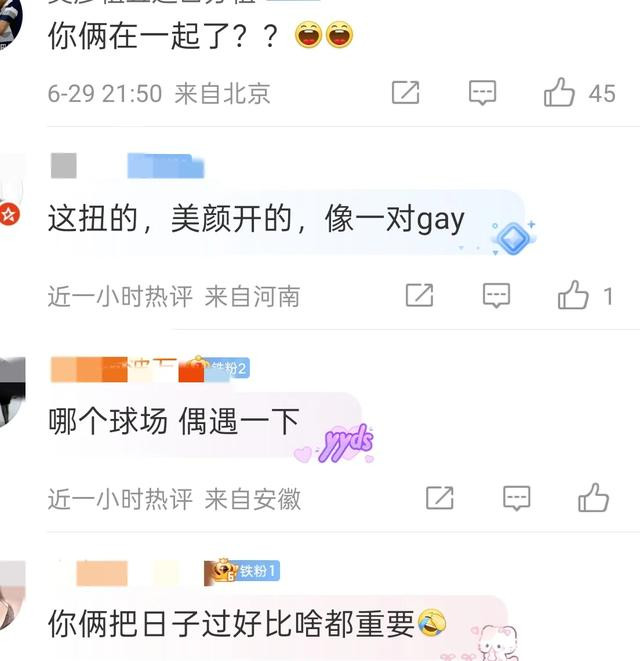Open the blurred blue username of the Henan commenter
Image resolution: width=640 pixels, height=661 pixels.
click(x=166, y=166)
